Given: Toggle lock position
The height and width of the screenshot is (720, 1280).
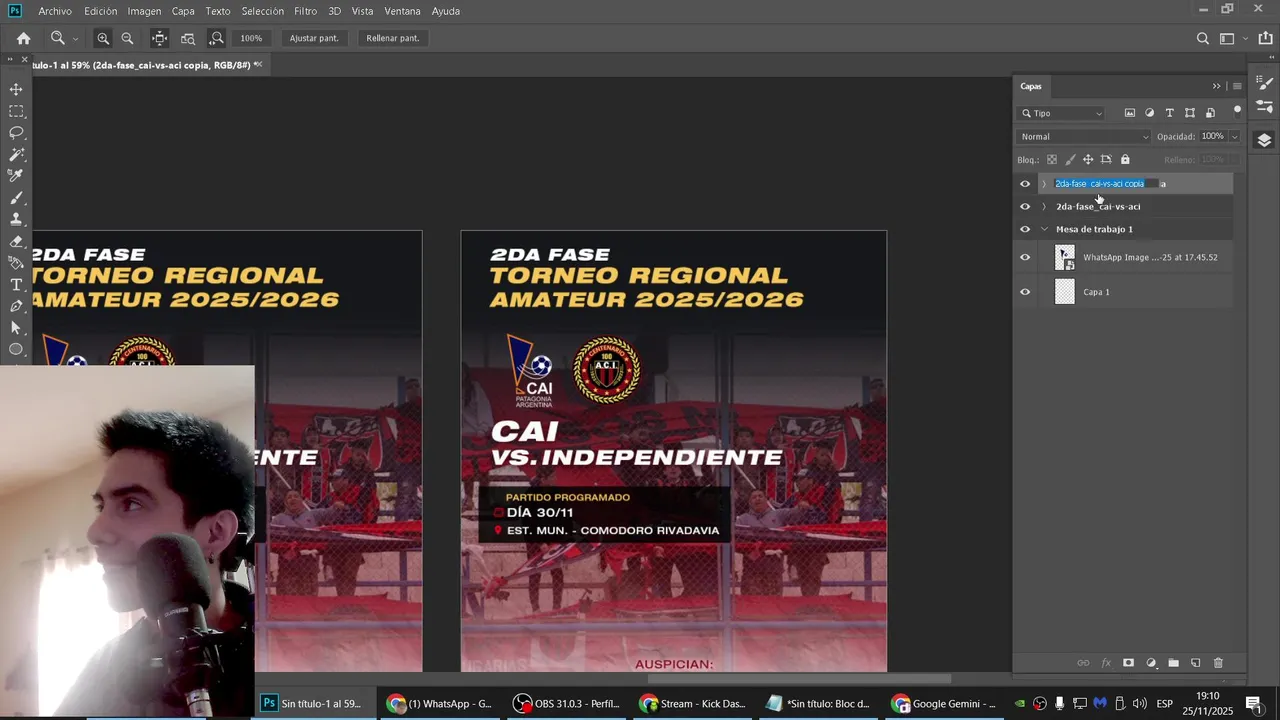Looking at the screenshot, I should point(1088,160).
